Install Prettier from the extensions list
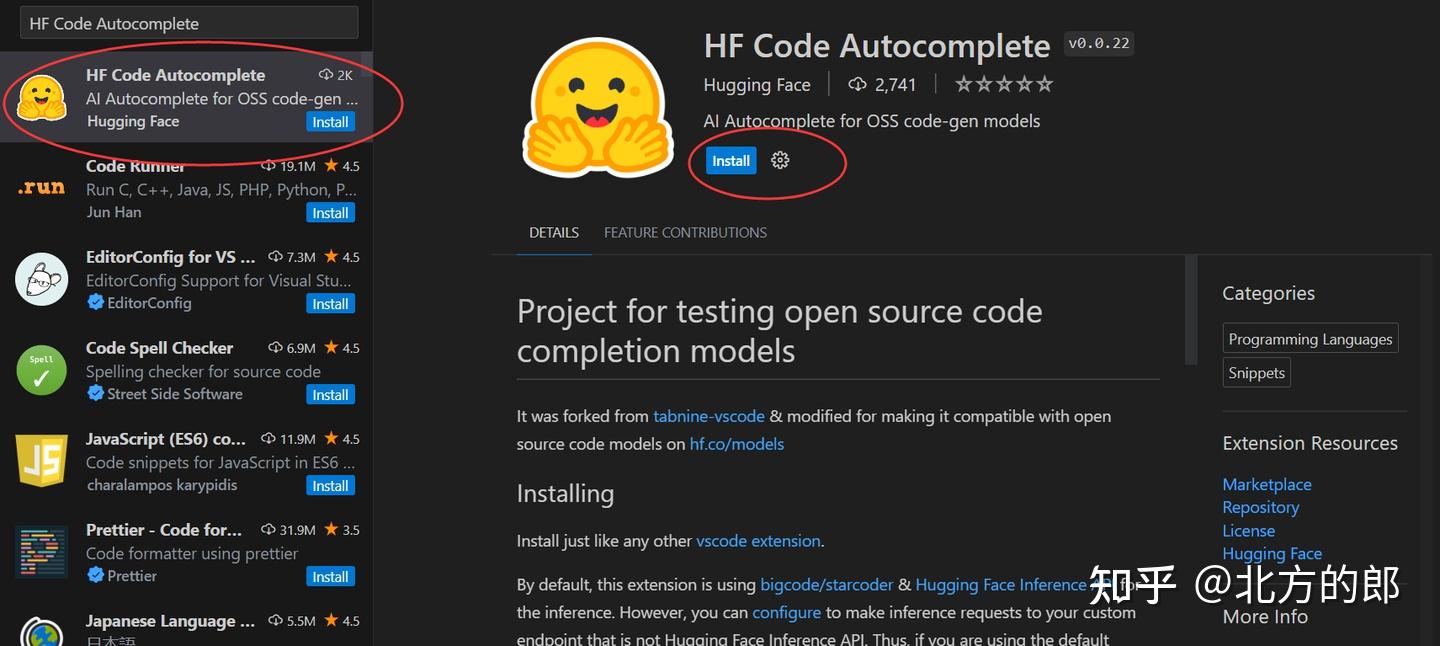Screen dimensions: 1440x646 (330, 577)
